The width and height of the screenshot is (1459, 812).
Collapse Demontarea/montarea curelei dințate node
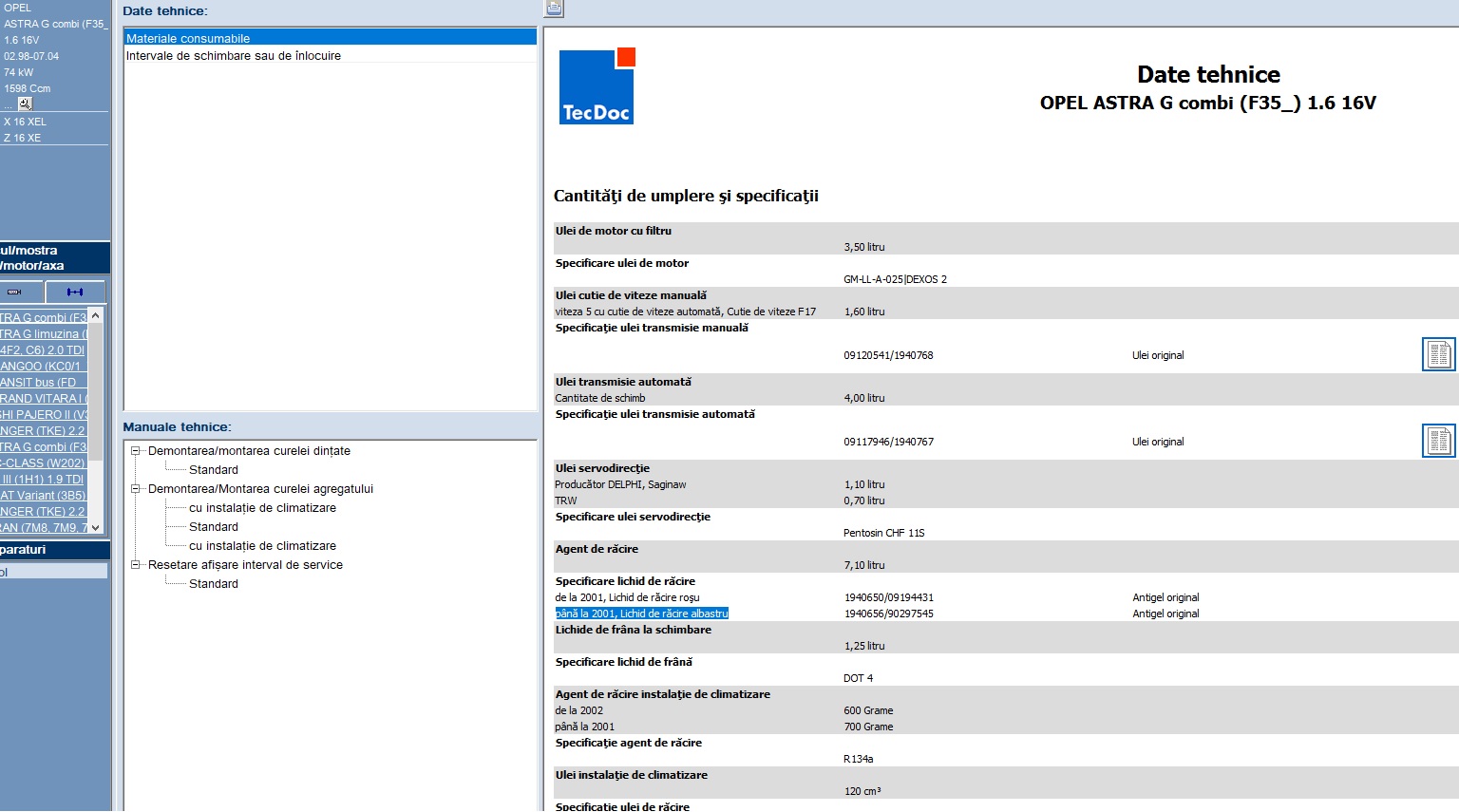[x=136, y=451]
